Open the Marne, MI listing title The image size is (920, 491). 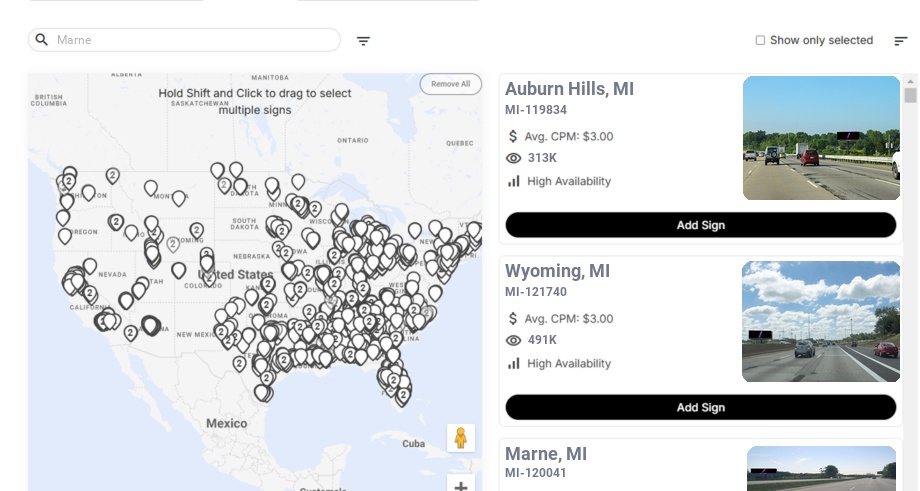pyautogui.click(x=546, y=454)
